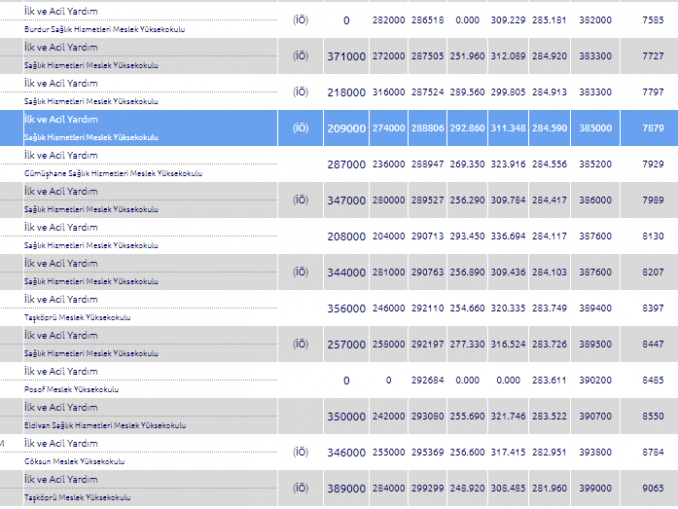Open İlk ve Acil Yardım in highlighted row

point(61,119)
